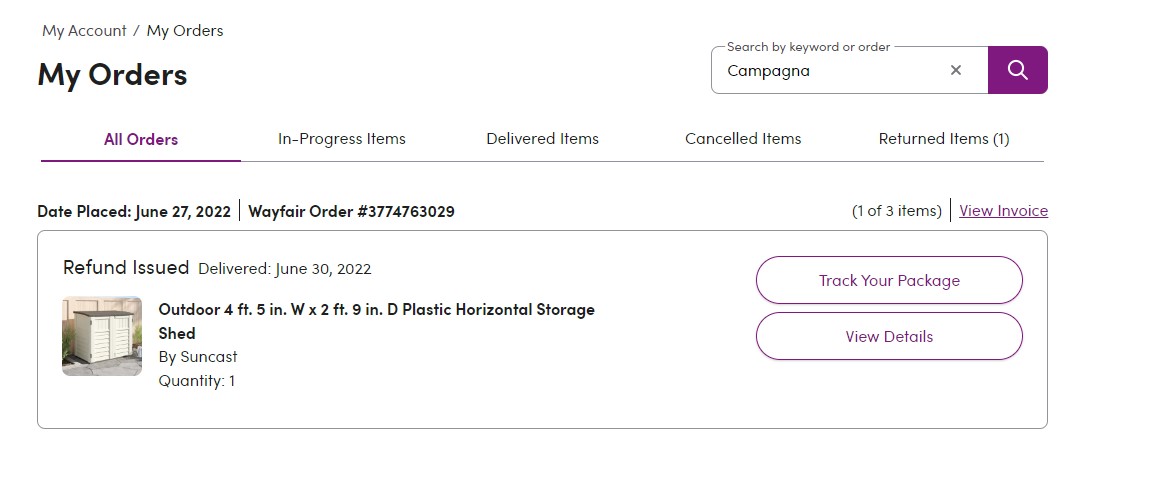Image resolution: width=1153 pixels, height=493 pixels.
Task: Click the 'By Suncast' brand text
Action: [x=198, y=357]
